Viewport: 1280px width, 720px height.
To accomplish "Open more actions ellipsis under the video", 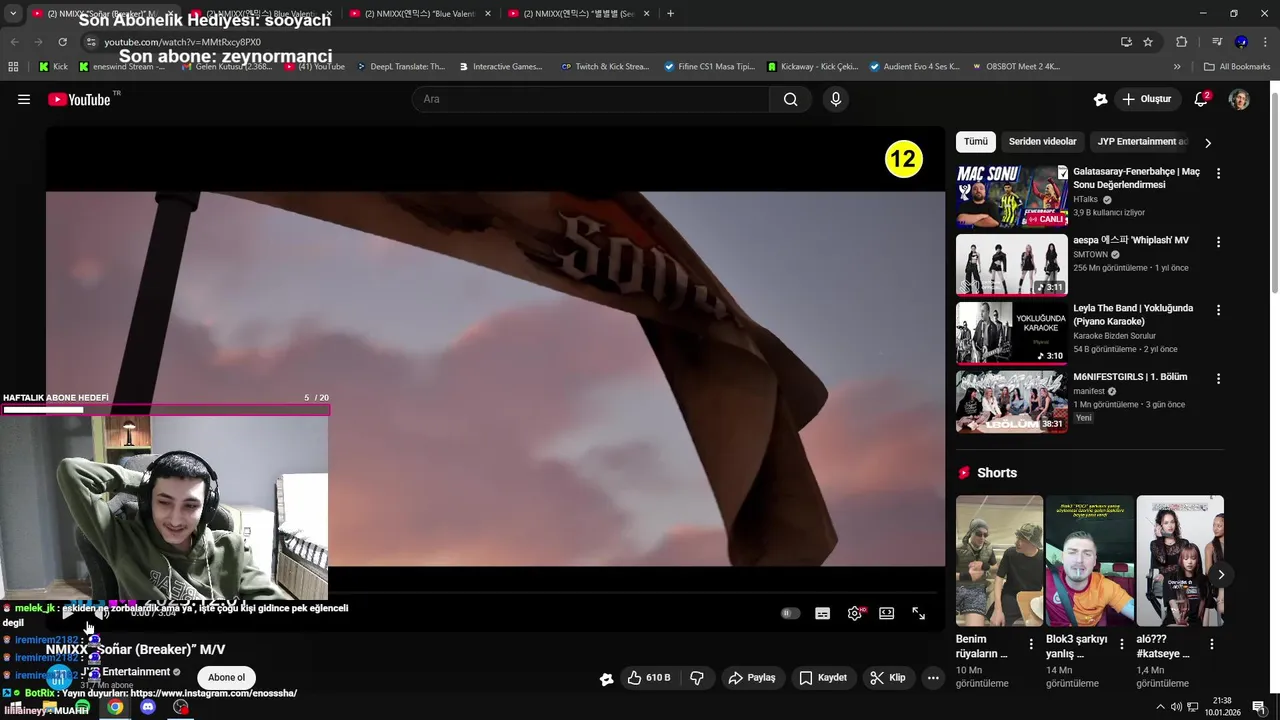I will pyautogui.click(x=933, y=678).
